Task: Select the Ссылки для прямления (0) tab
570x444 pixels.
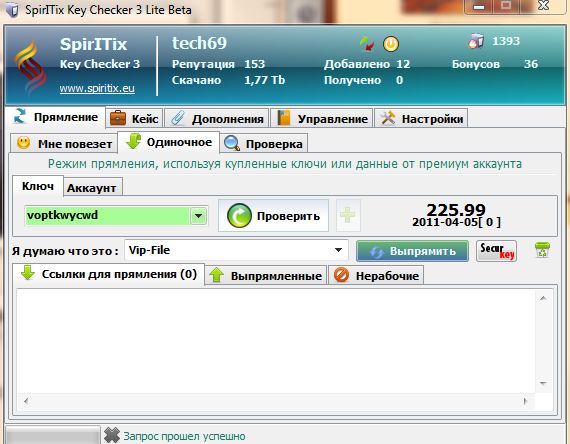Action: pos(108,274)
